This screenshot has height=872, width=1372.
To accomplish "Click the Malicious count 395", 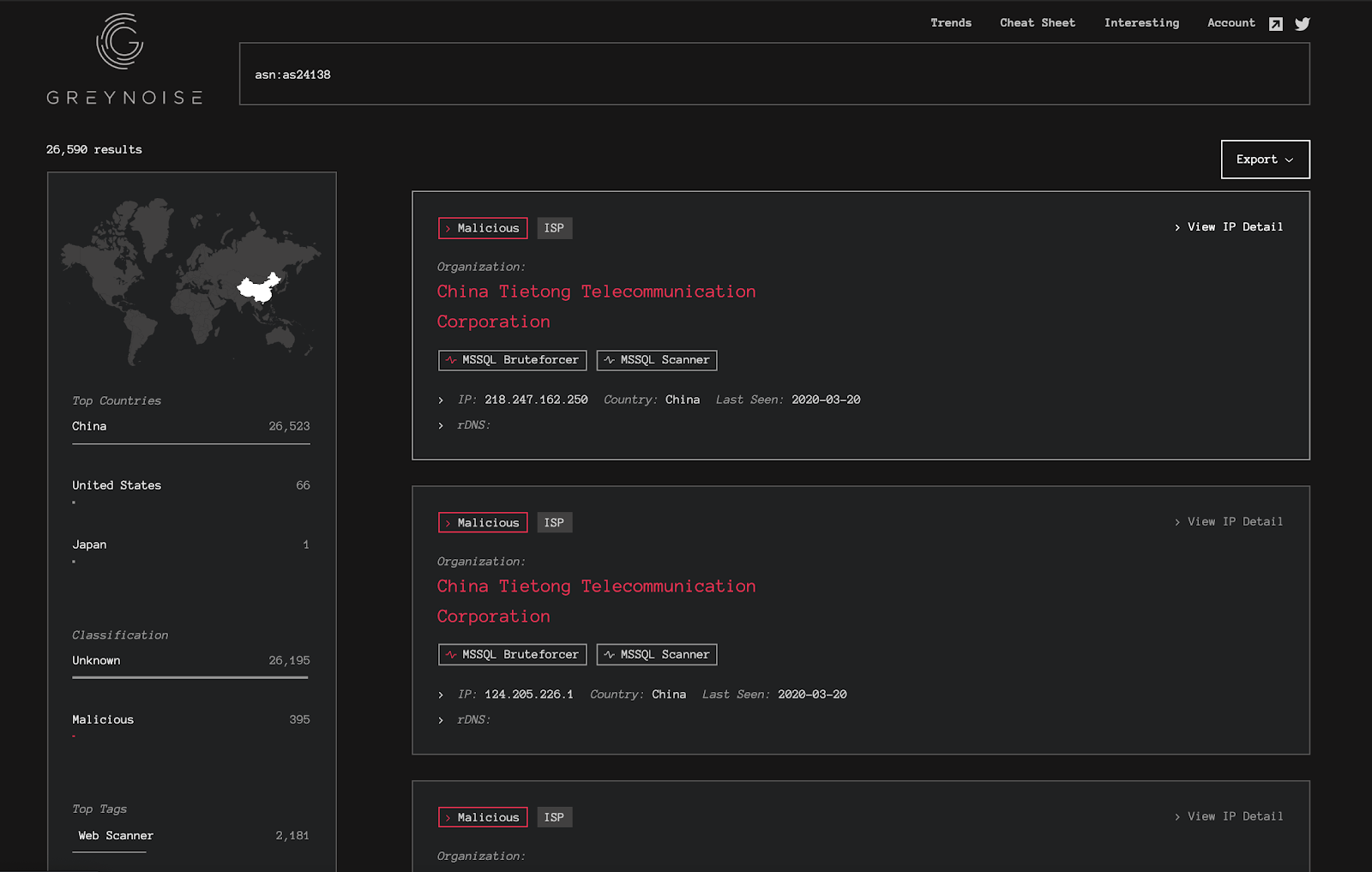I will pos(299,719).
